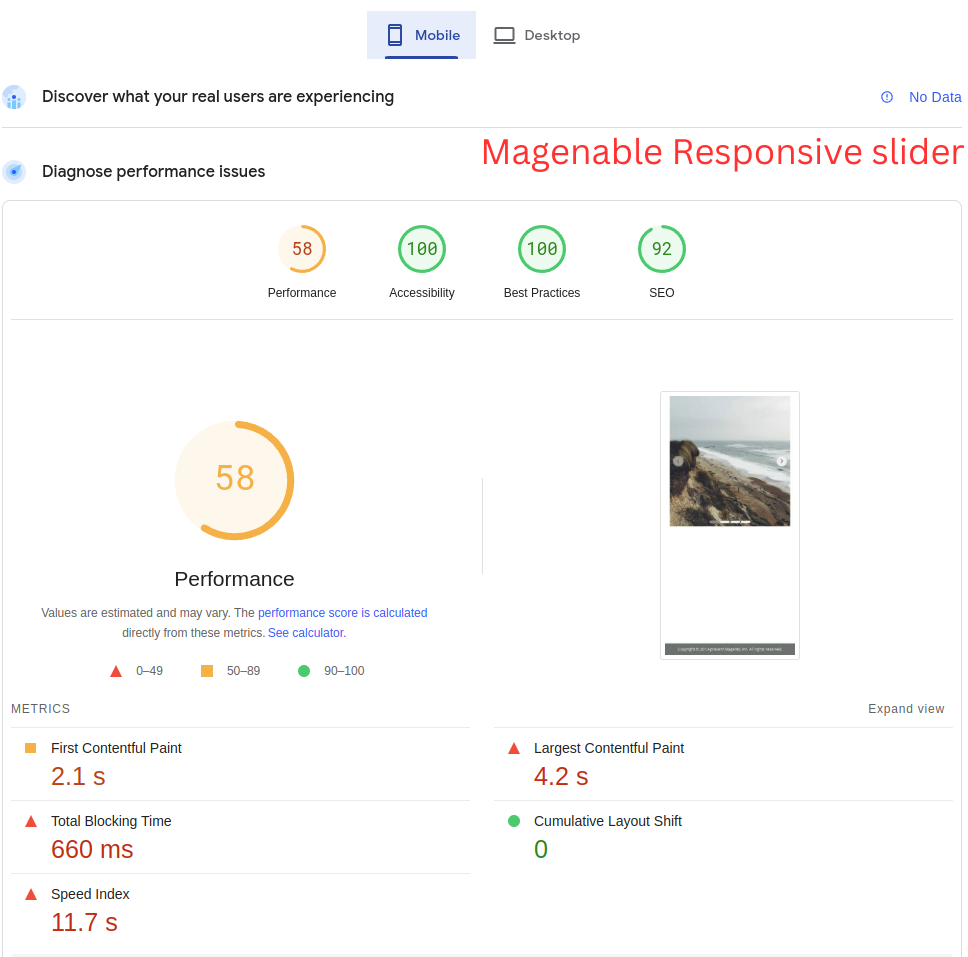Click the slider next arrow in screenshot
Image resolution: width=968 pixels, height=957 pixels.
tap(782, 461)
